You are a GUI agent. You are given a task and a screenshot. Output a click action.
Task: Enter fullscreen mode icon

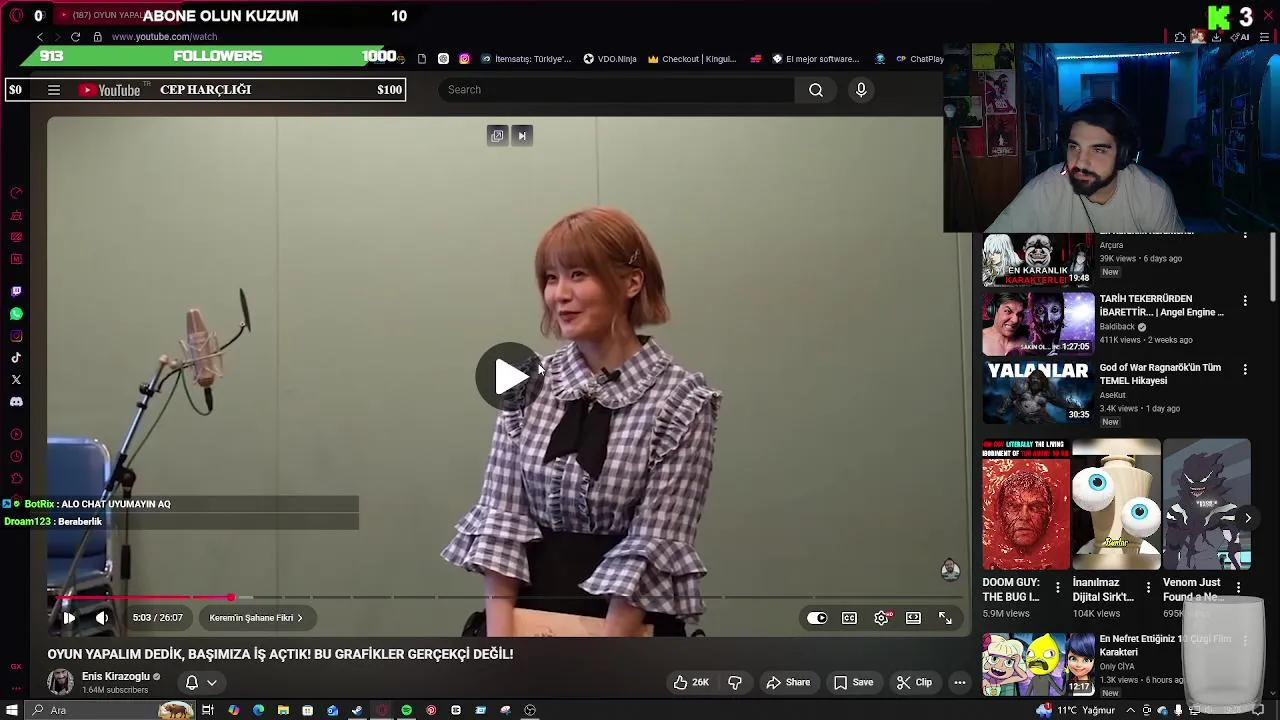click(945, 618)
